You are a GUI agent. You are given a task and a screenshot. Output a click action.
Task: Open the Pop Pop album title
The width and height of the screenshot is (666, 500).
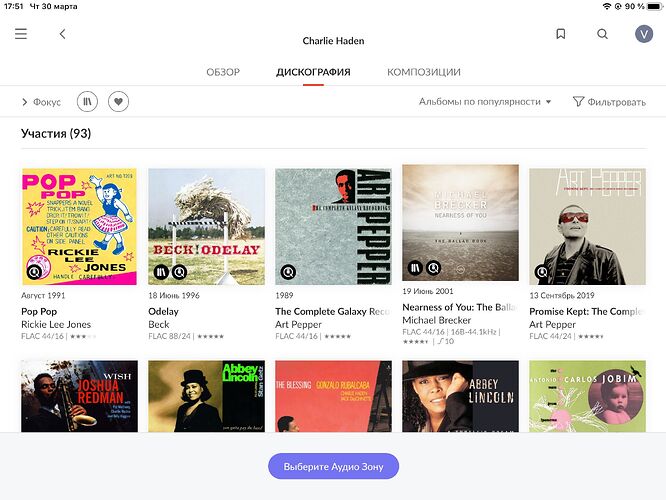pyautogui.click(x=39, y=311)
